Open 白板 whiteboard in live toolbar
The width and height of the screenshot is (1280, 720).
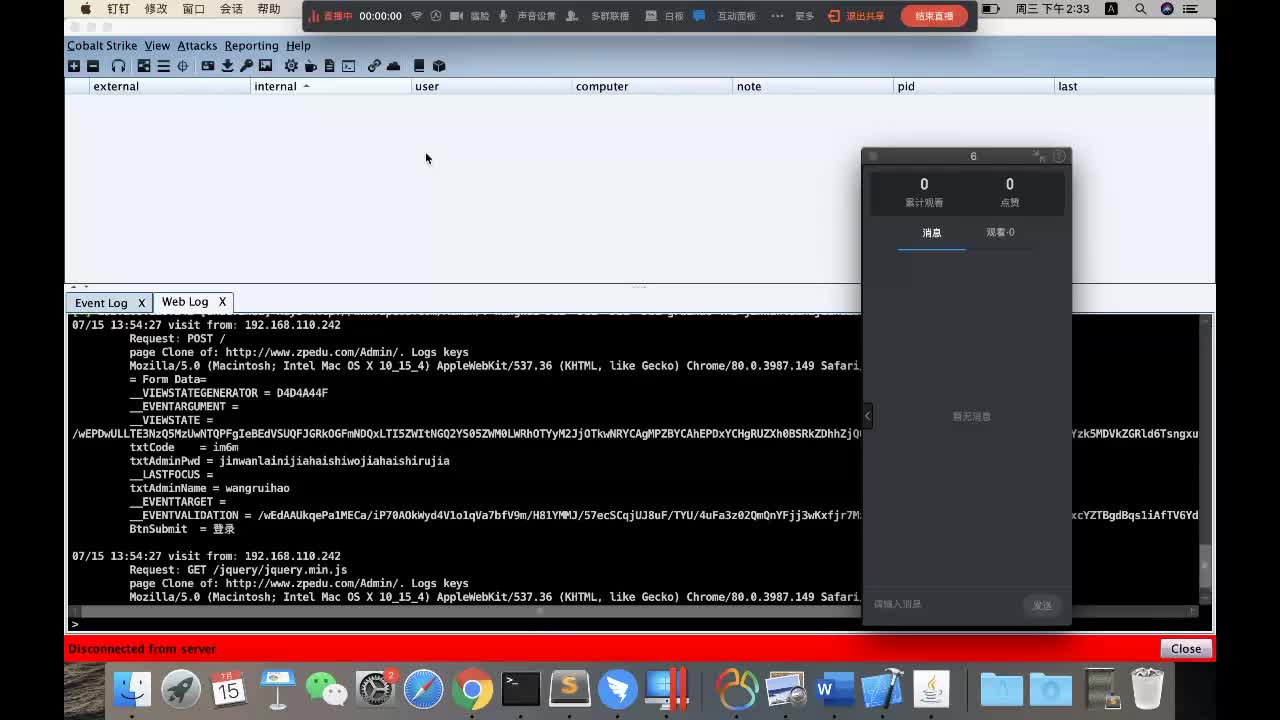[x=665, y=16]
